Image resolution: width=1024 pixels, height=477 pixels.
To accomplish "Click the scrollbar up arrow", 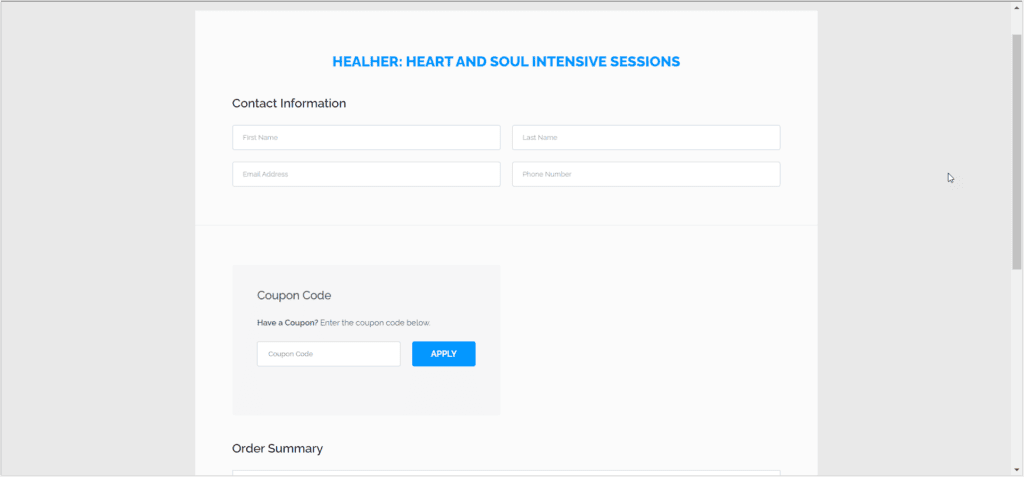I will [x=1017, y=8].
